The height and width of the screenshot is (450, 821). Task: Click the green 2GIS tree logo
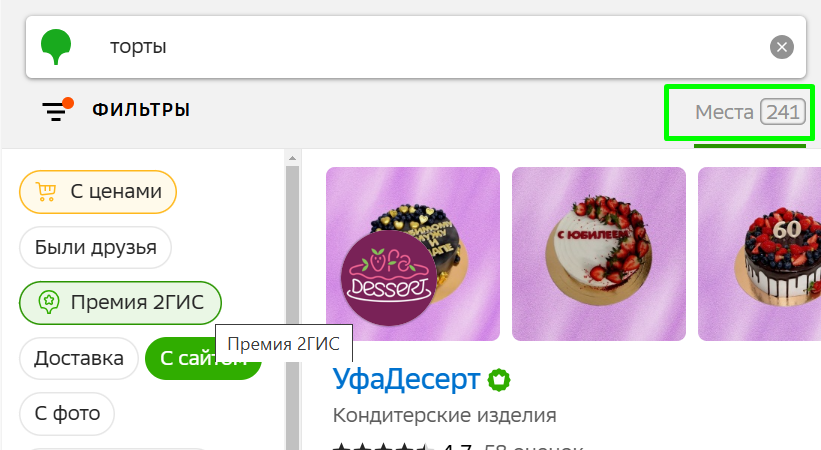(x=56, y=46)
